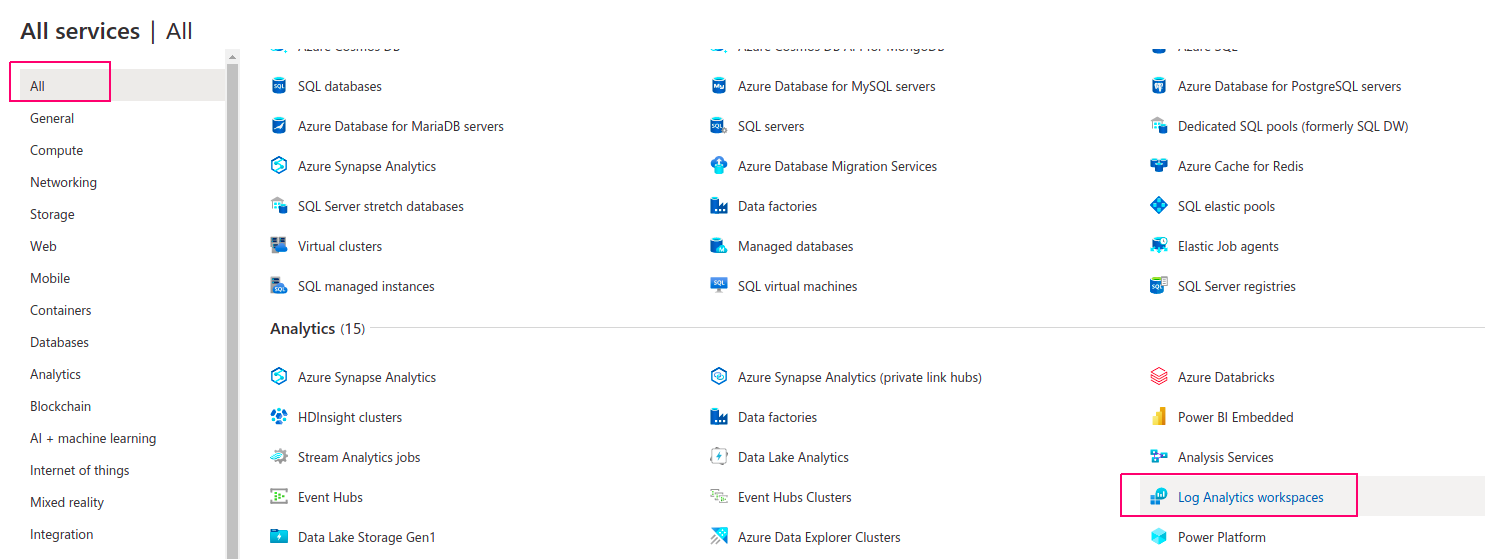Select the SQL servers icon
The width and height of the screenshot is (1485, 559).
(719, 126)
